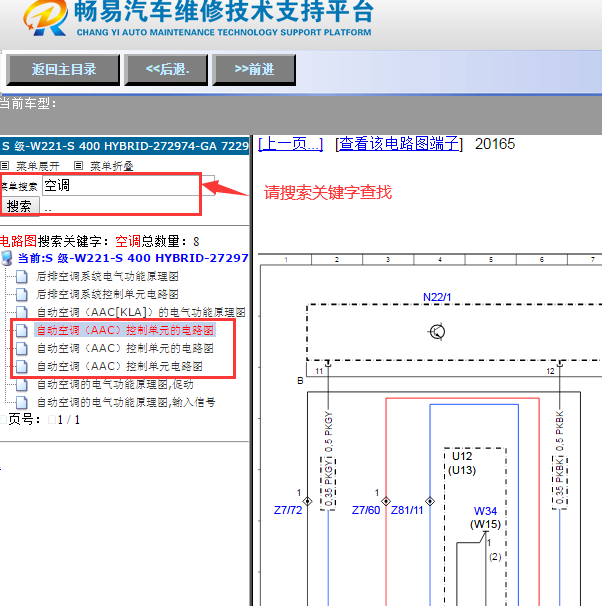Click the document icon of 自动空调（AAC）控制单元电路图
602x606 pixels.
(22, 366)
